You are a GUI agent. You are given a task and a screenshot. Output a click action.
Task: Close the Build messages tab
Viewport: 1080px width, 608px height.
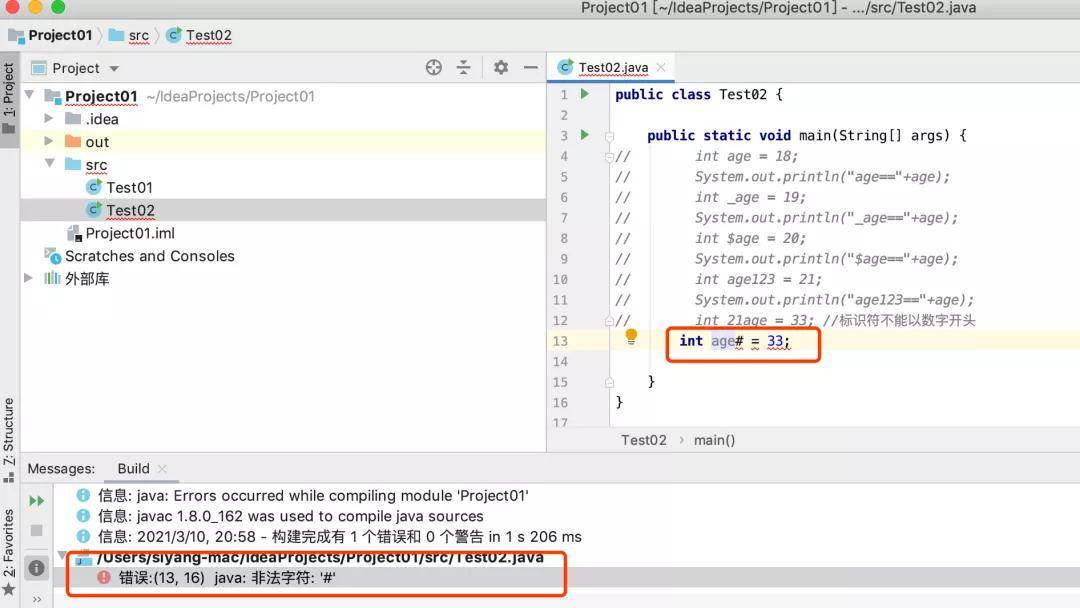coord(162,469)
